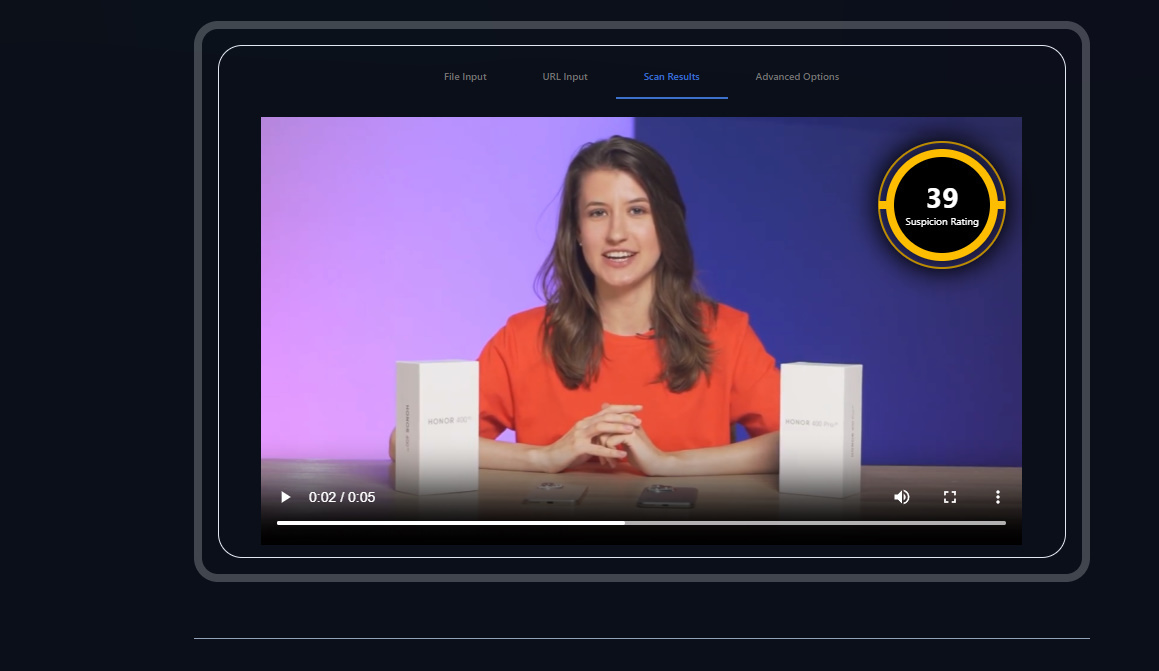The image size is (1159, 671).
Task: Click the right phone lying on the table
Action: pos(666,494)
